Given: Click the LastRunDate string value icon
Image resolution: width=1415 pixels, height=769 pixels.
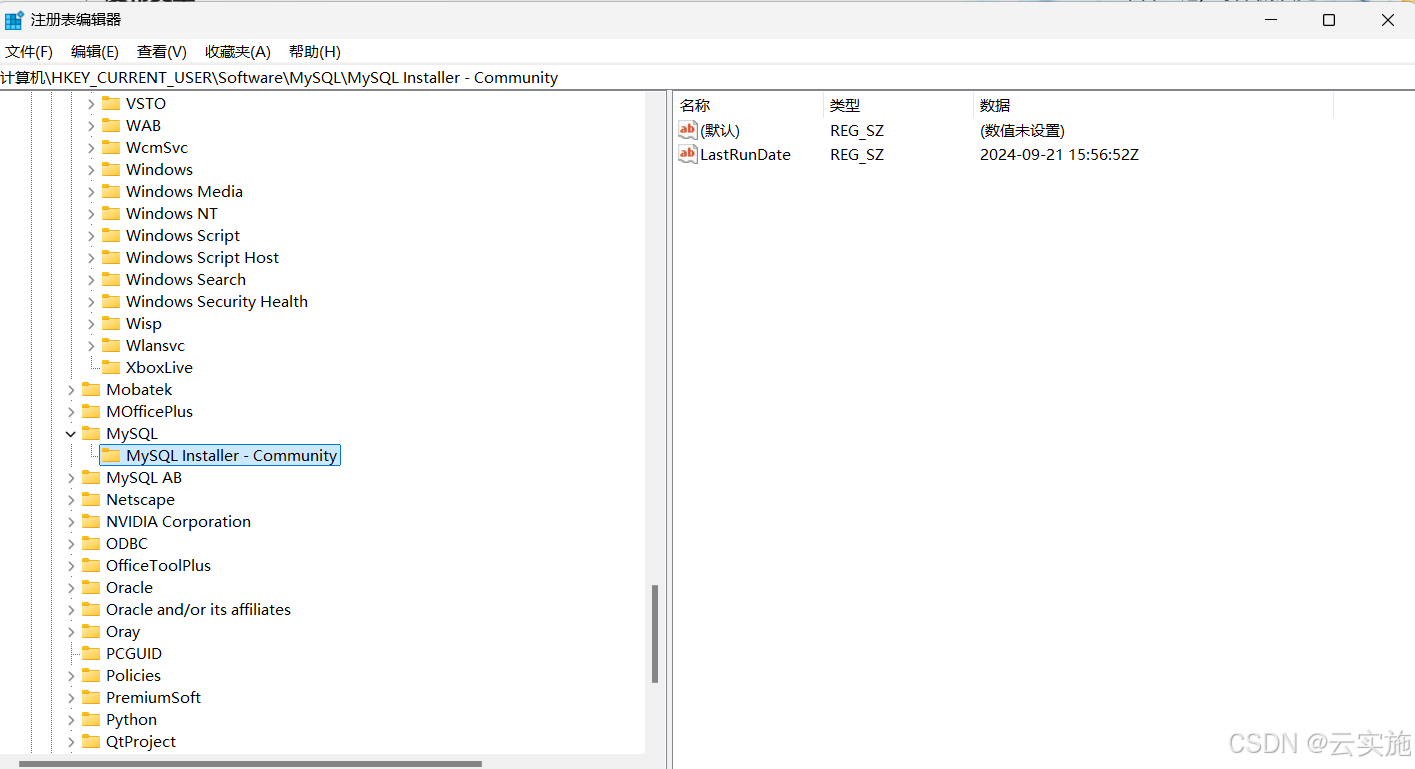Looking at the screenshot, I should tap(688, 154).
